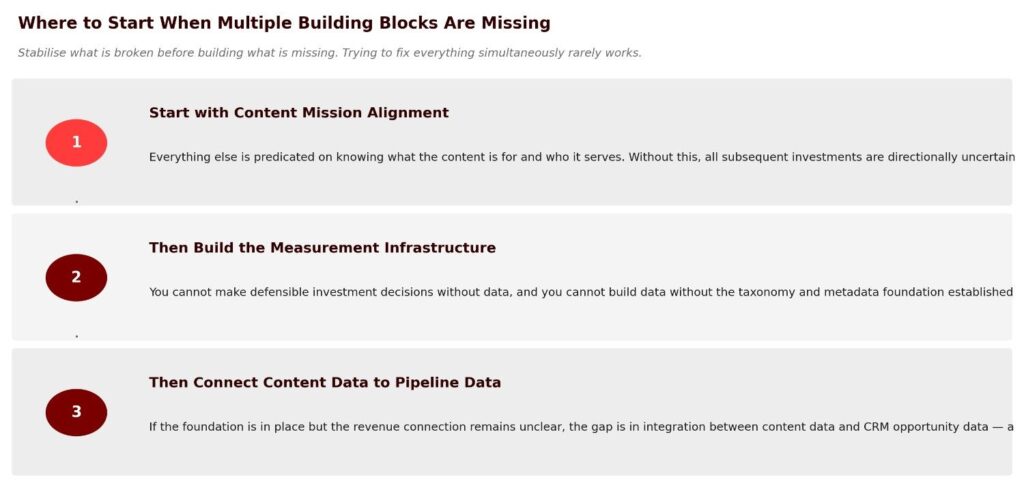Viewport: 1024px width, 488px height.
Task: Select the dark red step 2 badge
Action: pyautogui.click(x=76, y=277)
